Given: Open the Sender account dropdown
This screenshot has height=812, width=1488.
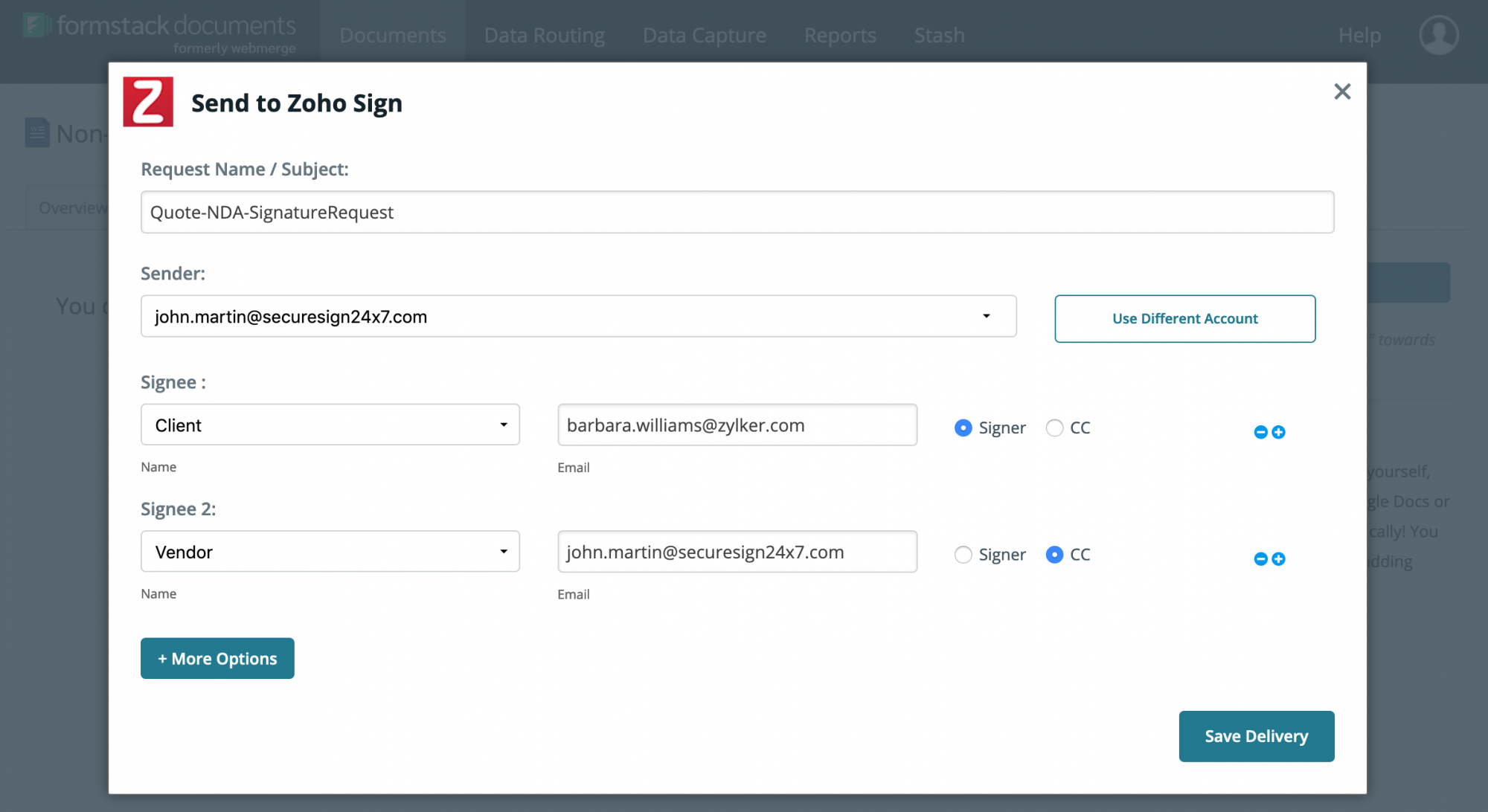Looking at the screenshot, I should point(987,316).
